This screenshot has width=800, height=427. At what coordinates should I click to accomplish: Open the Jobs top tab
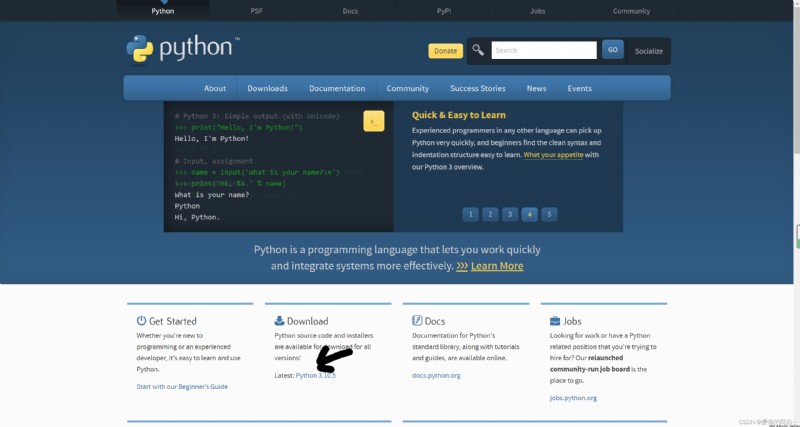537,11
